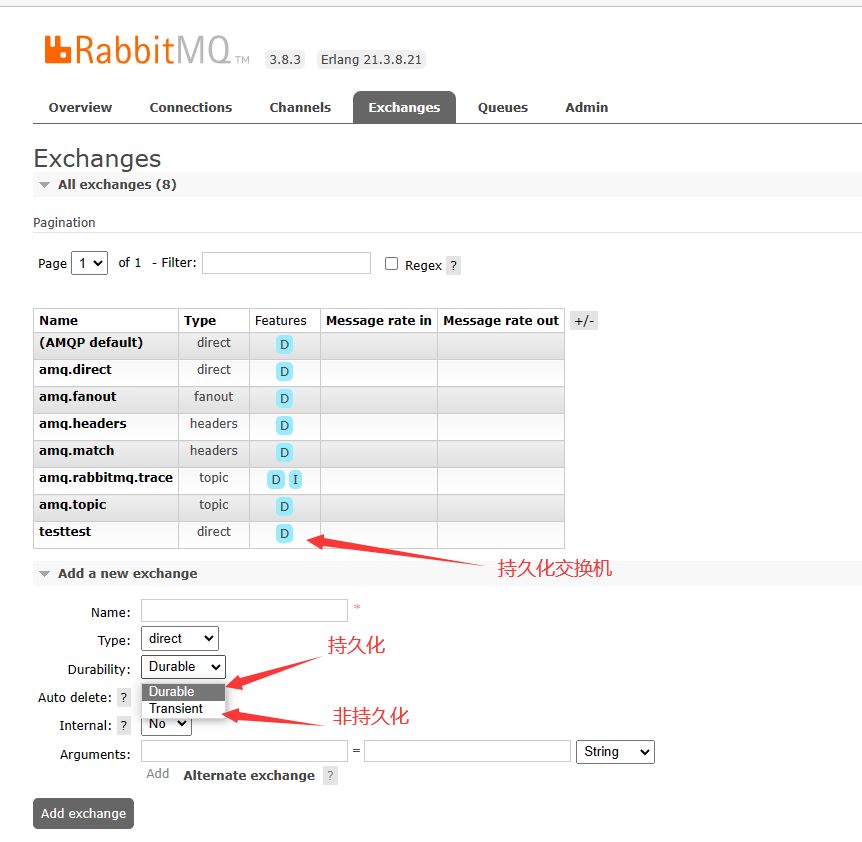Viewport: 862px width, 842px height.
Task: Switch to the Admin tab
Action: pyautogui.click(x=587, y=108)
